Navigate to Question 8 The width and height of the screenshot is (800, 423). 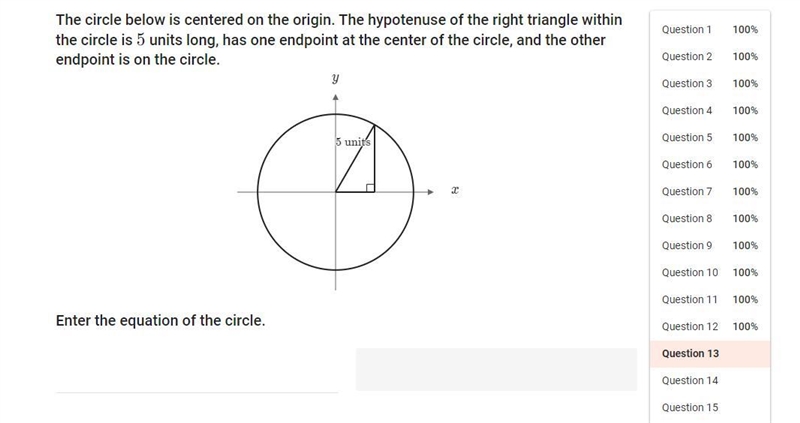tap(710, 219)
